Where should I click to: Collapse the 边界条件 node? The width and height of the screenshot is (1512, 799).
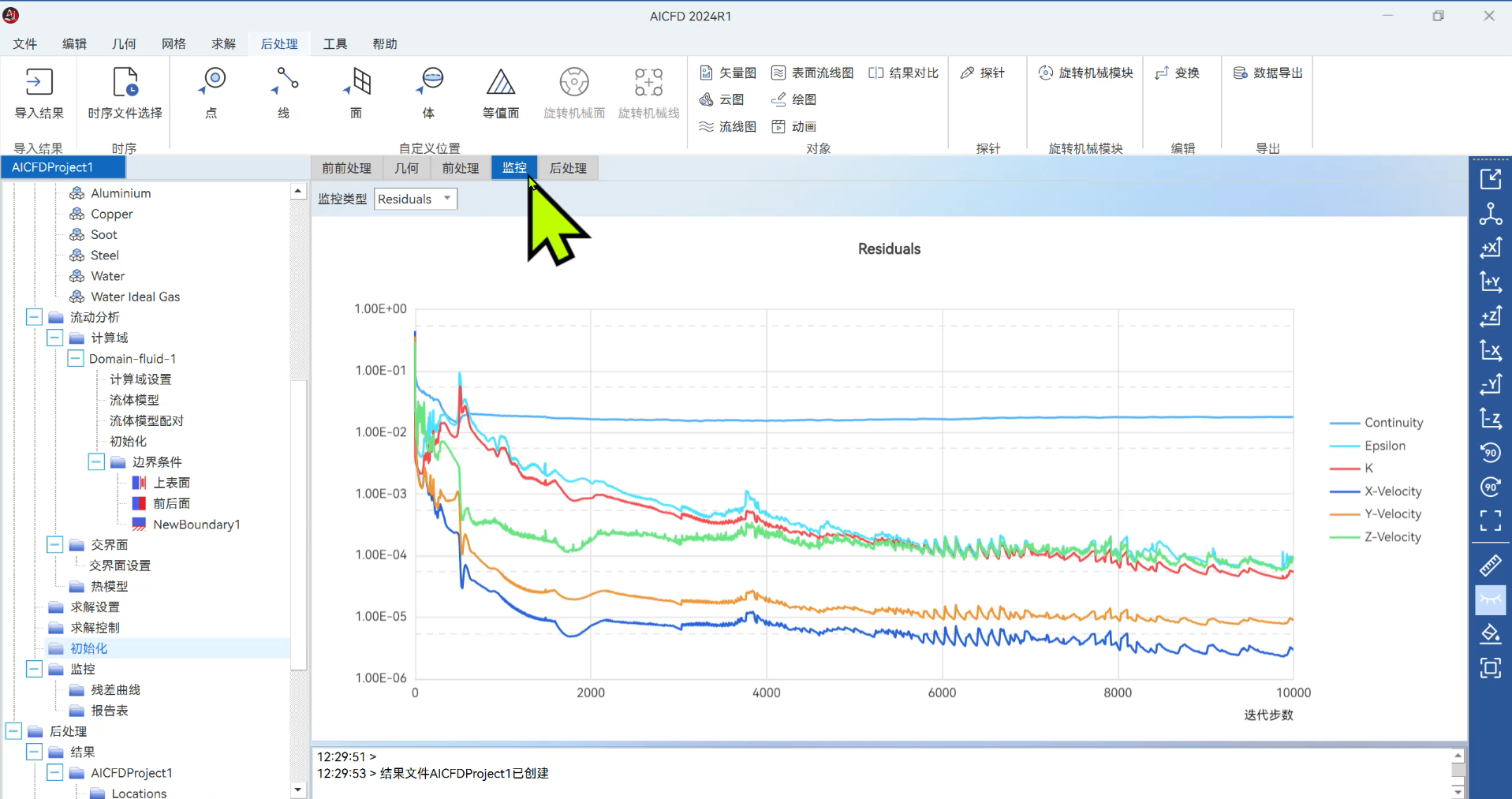96,461
